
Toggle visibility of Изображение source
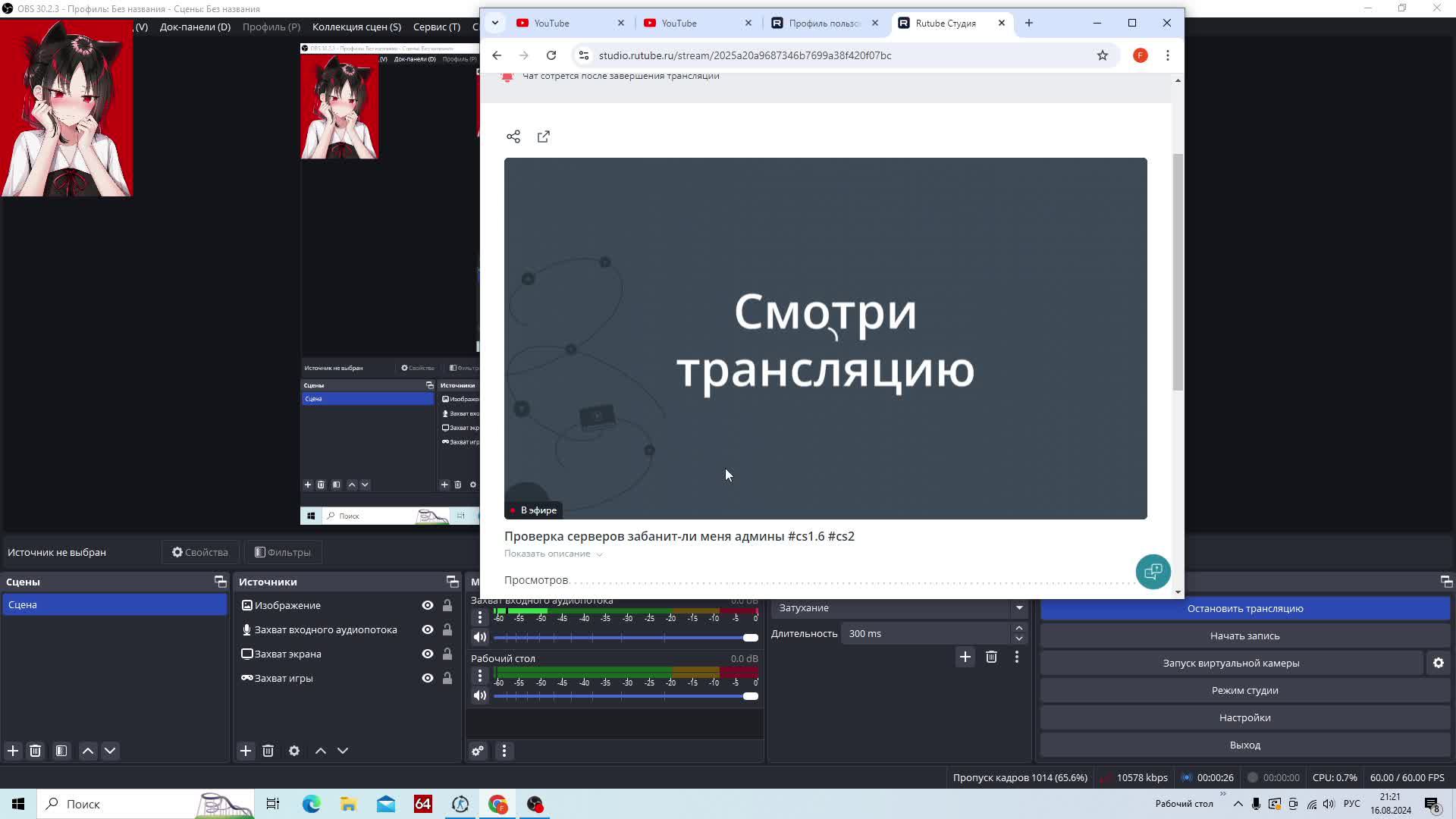pos(428,605)
